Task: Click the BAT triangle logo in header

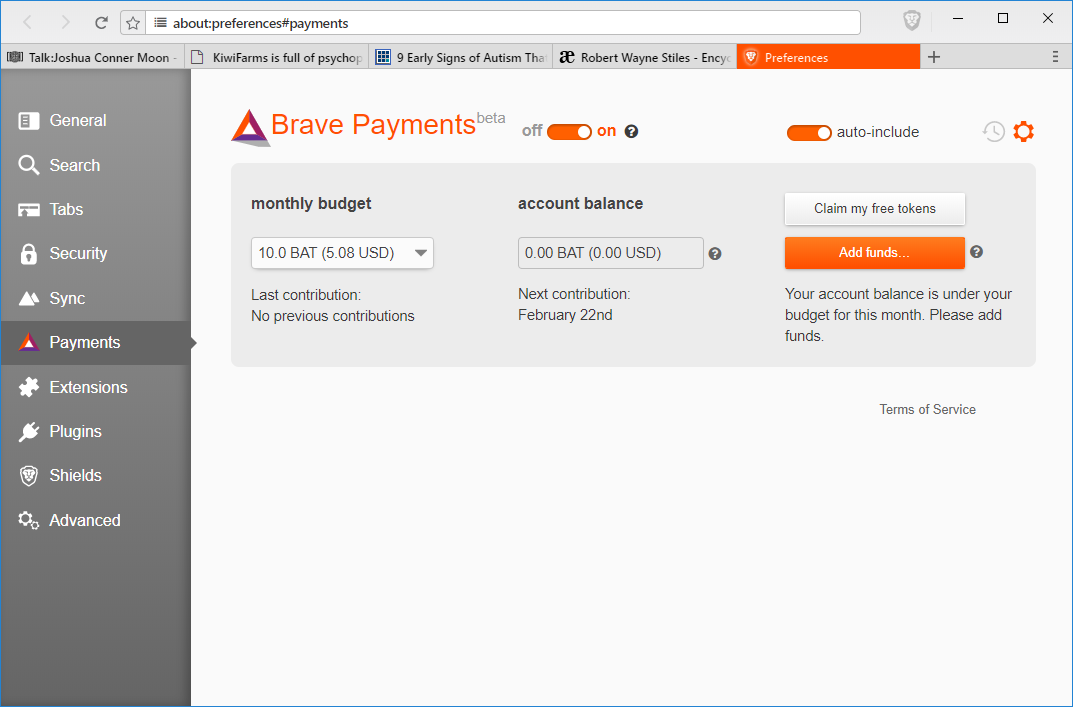Action: (250, 127)
